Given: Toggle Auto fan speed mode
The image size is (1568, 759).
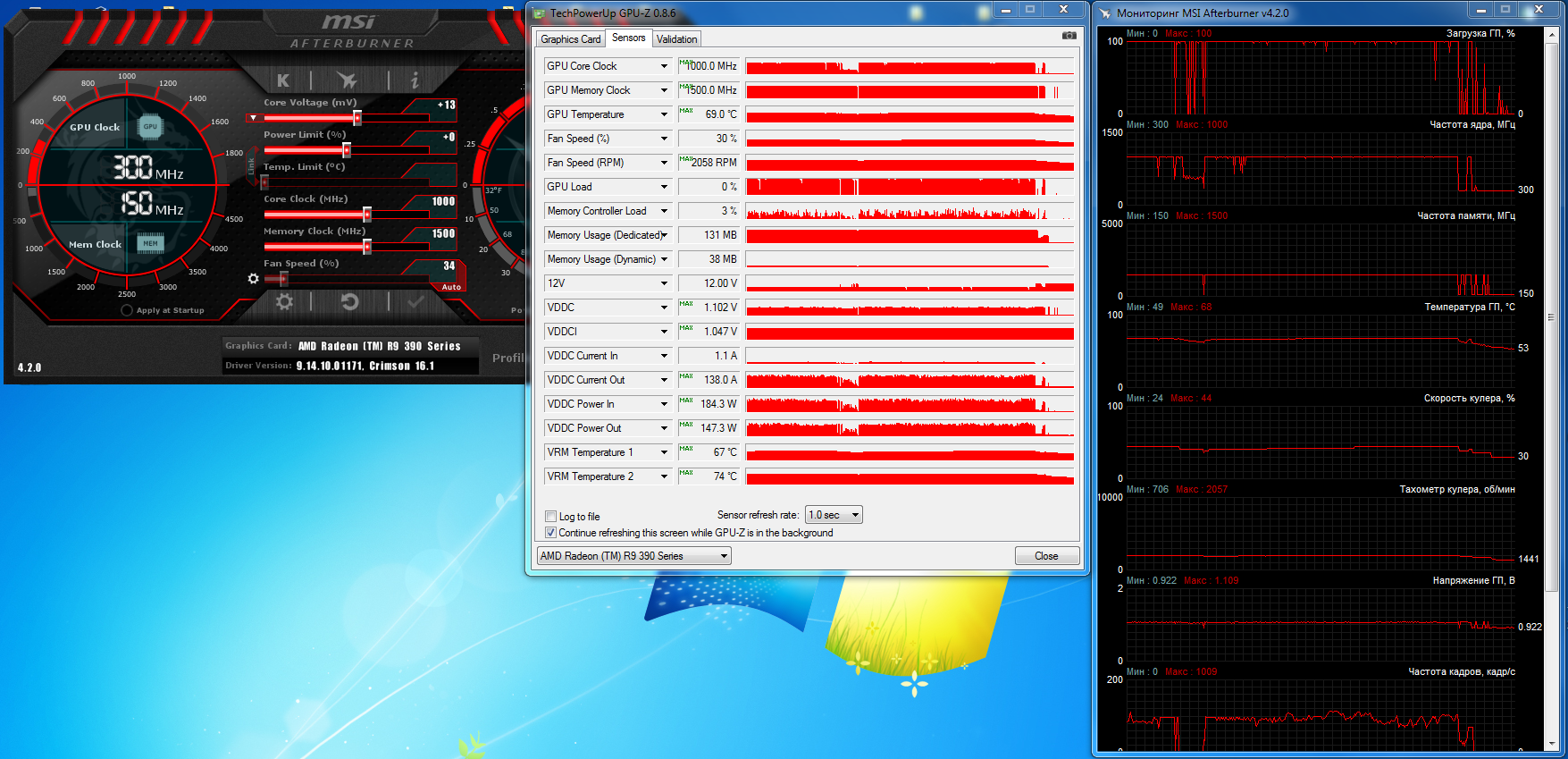Looking at the screenshot, I should 451,287.
